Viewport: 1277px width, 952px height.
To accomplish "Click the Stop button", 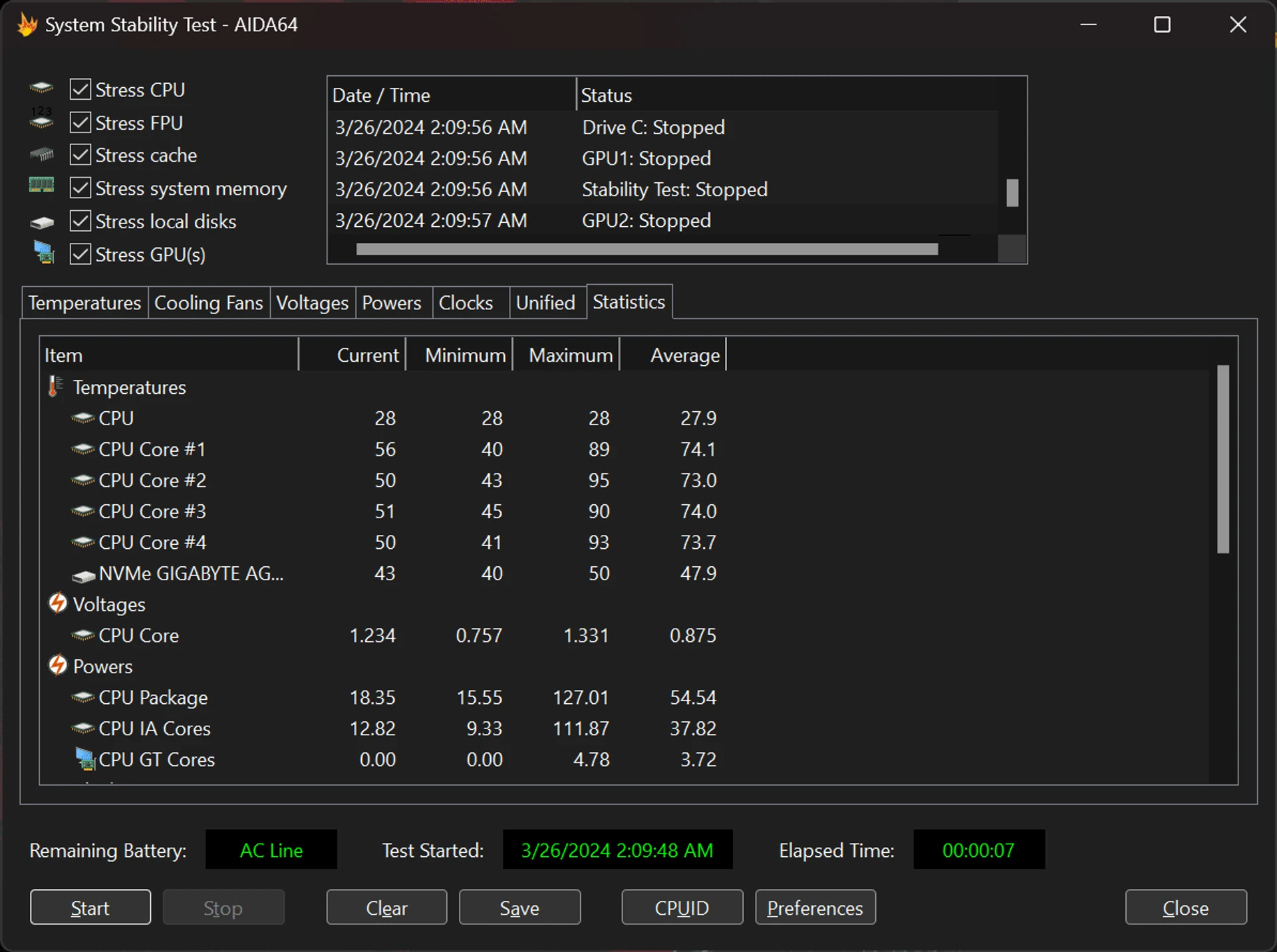I will pyautogui.click(x=223, y=907).
